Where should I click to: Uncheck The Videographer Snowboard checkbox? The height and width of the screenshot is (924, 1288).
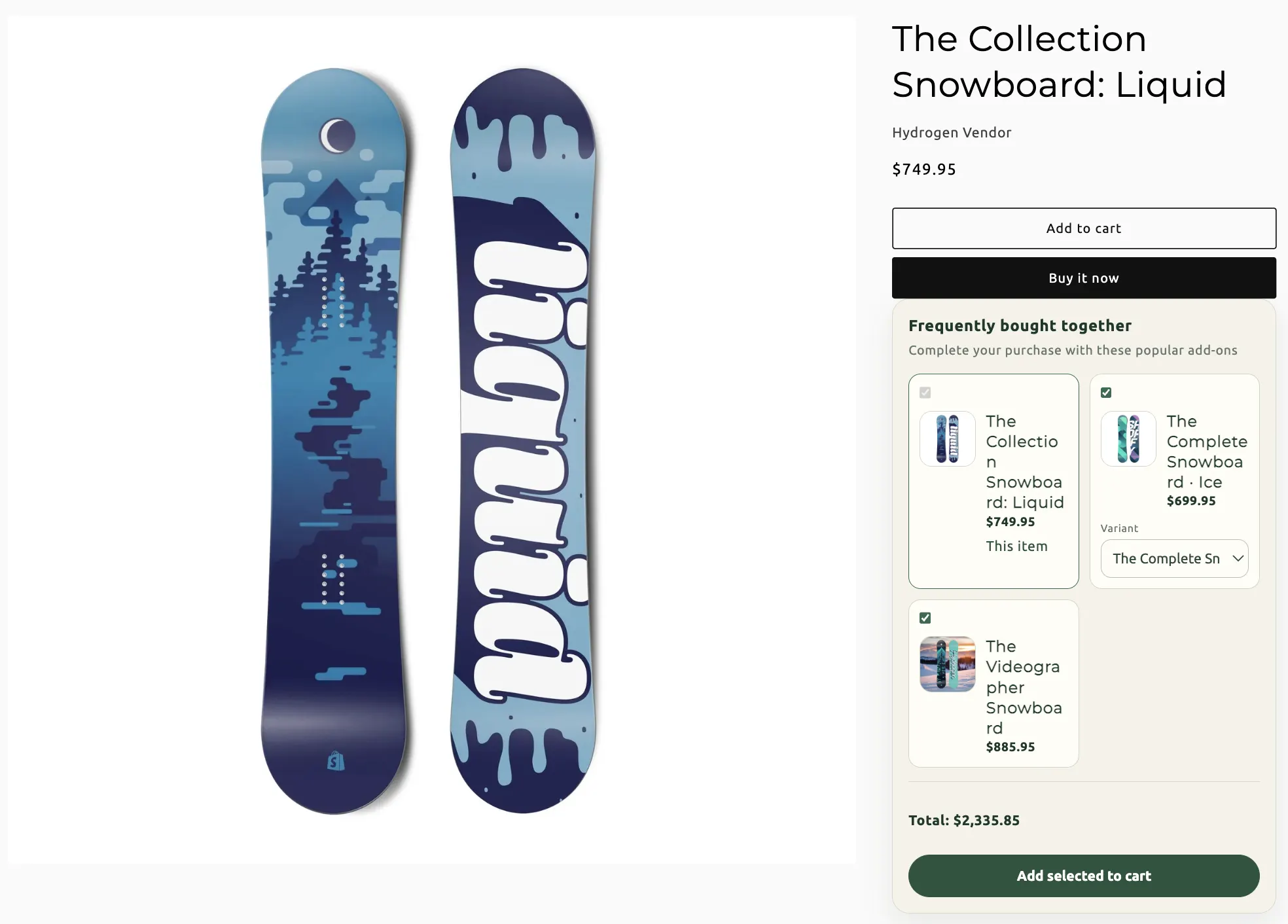[x=925, y=618]
